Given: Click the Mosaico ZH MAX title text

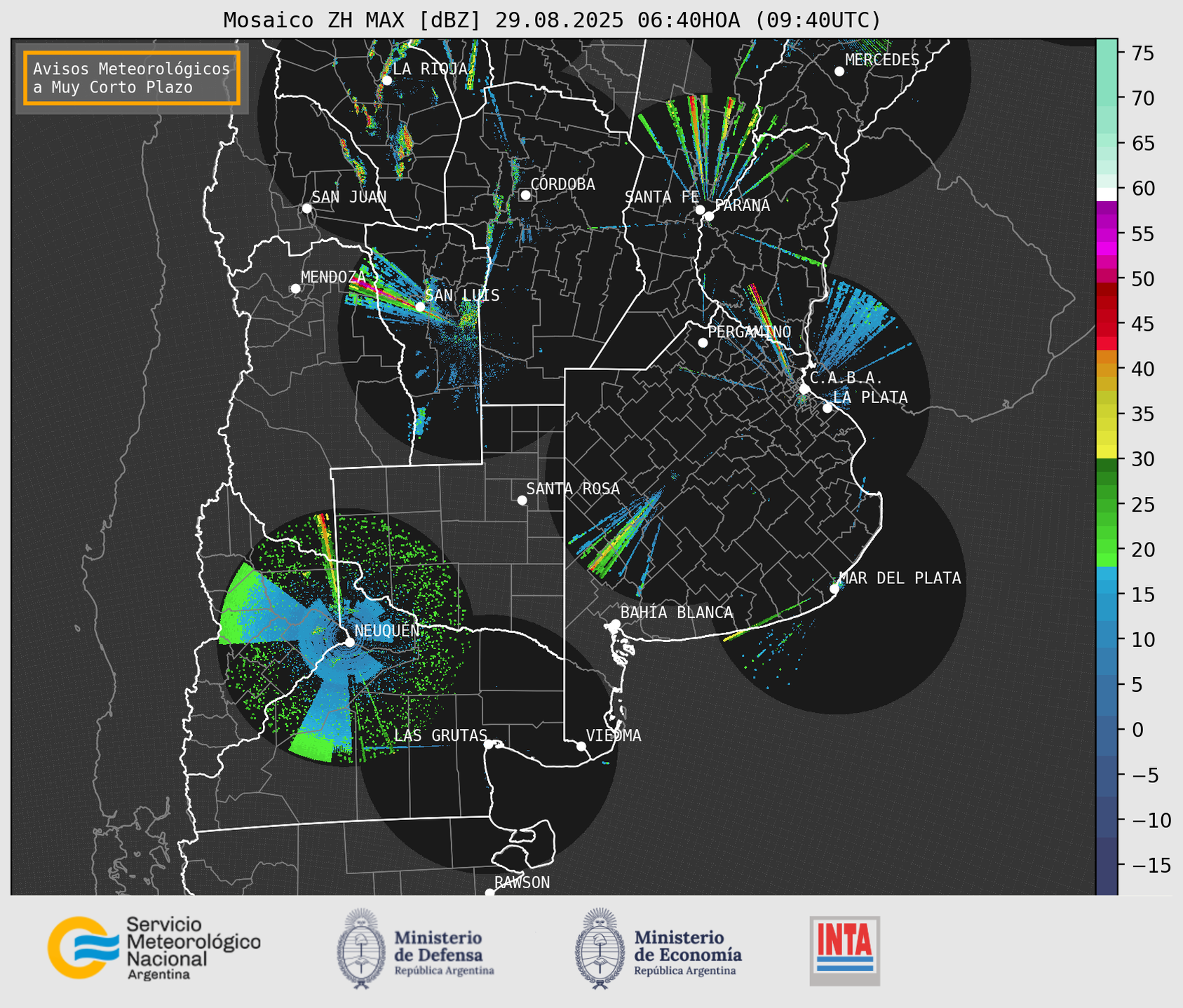Looking at the screenshot, I should (x=551, y=20).
